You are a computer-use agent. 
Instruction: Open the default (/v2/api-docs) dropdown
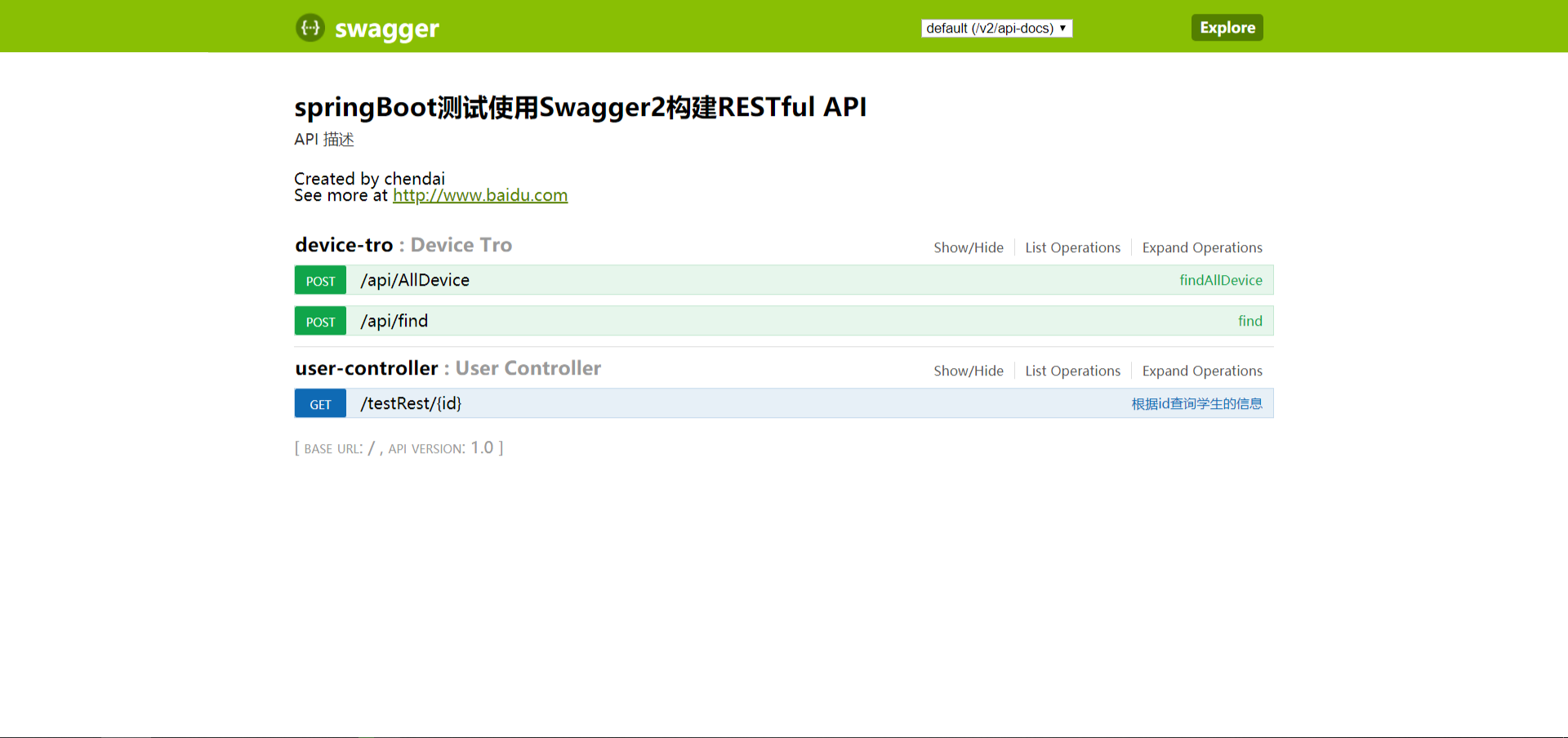point(996,29)
